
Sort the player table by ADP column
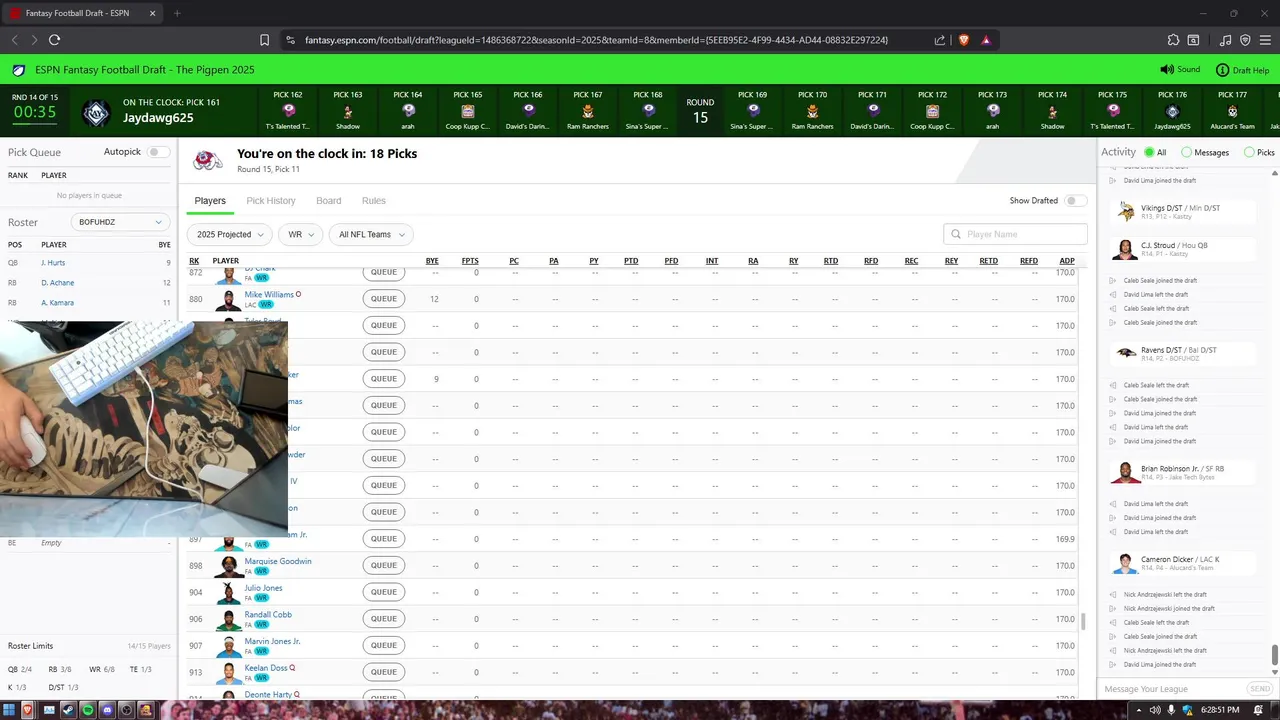[x=1067, y=261]
